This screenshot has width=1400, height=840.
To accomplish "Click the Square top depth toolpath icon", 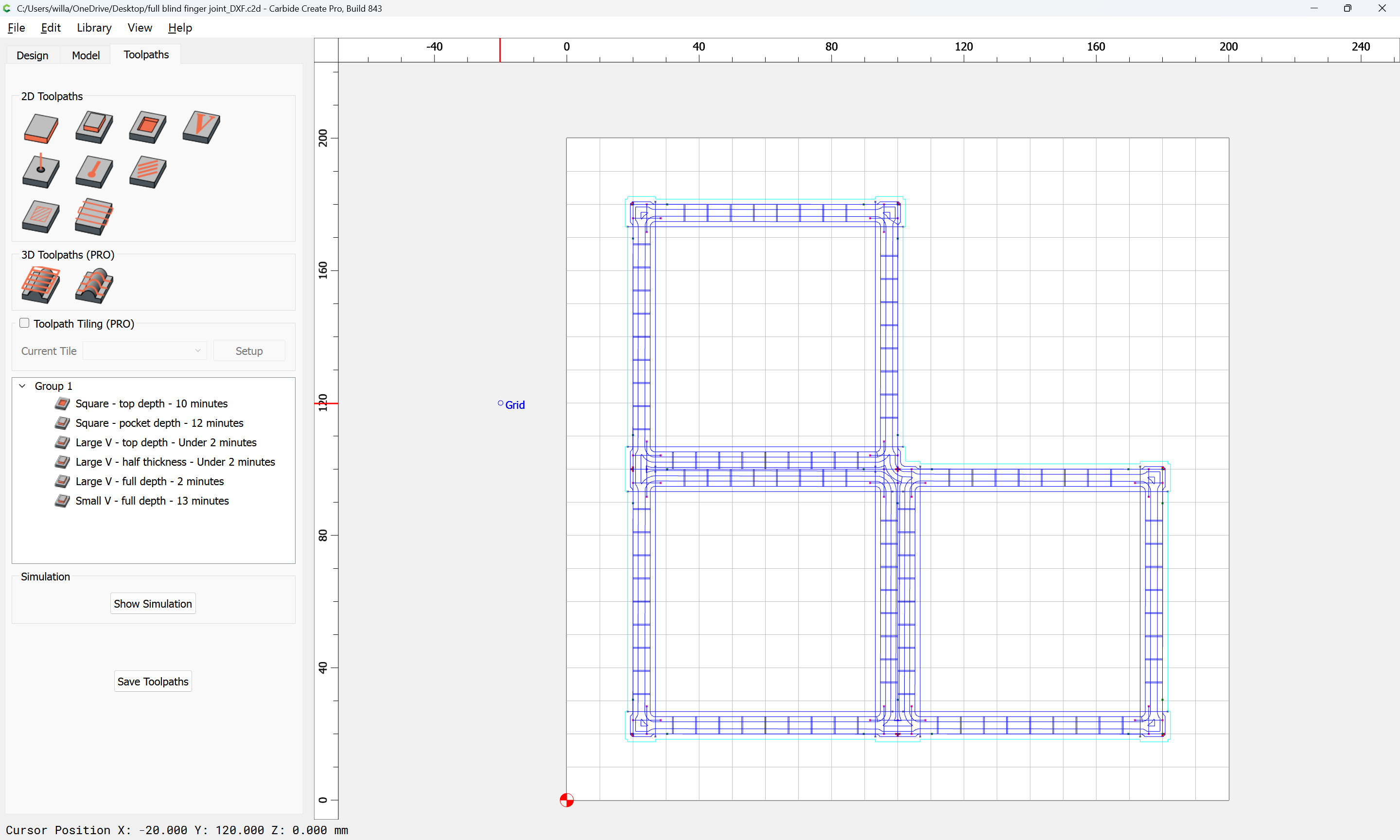I will click(62, 403).
